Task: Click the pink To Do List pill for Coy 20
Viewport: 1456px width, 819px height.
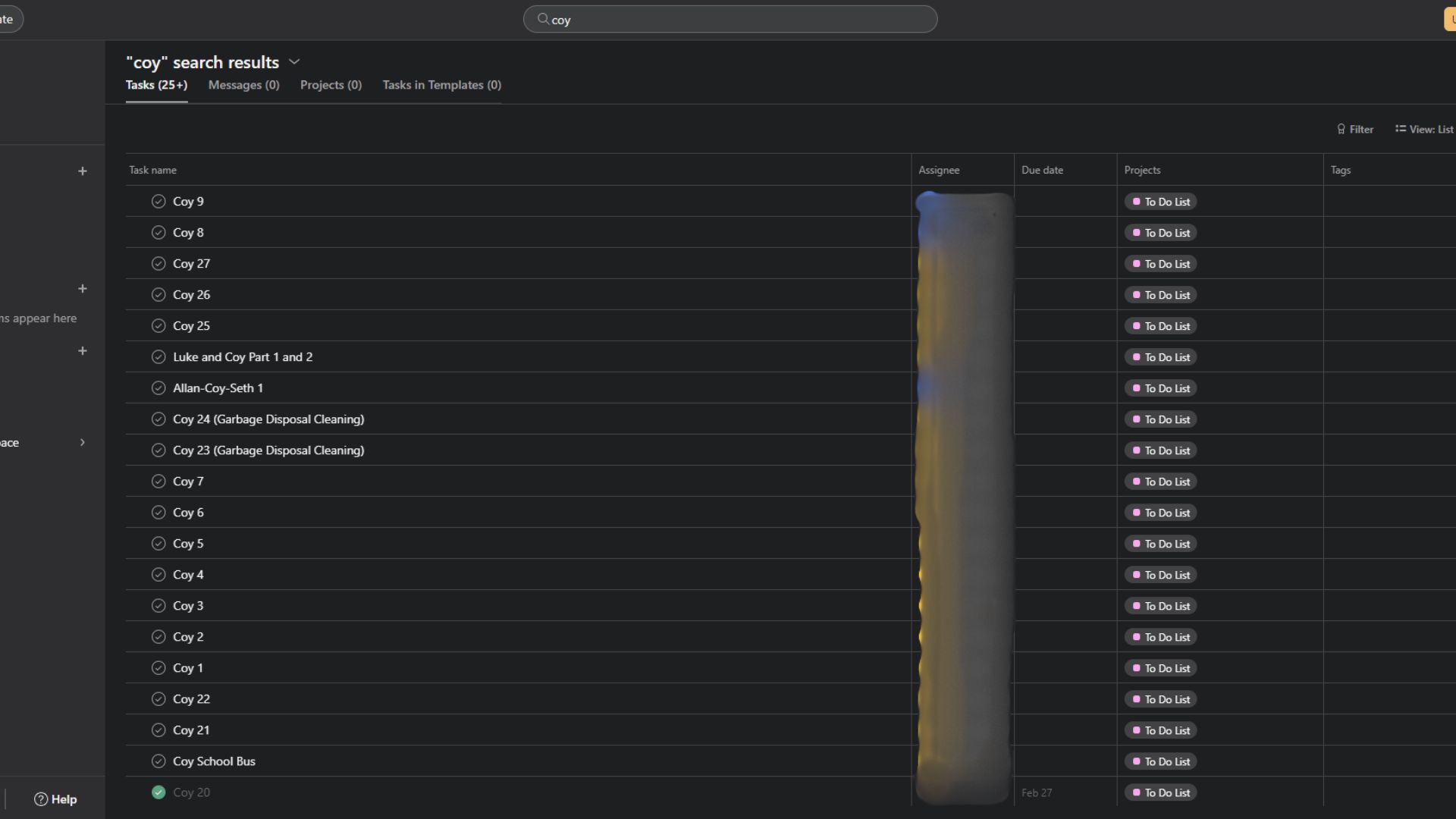Action: [1160, 792]
